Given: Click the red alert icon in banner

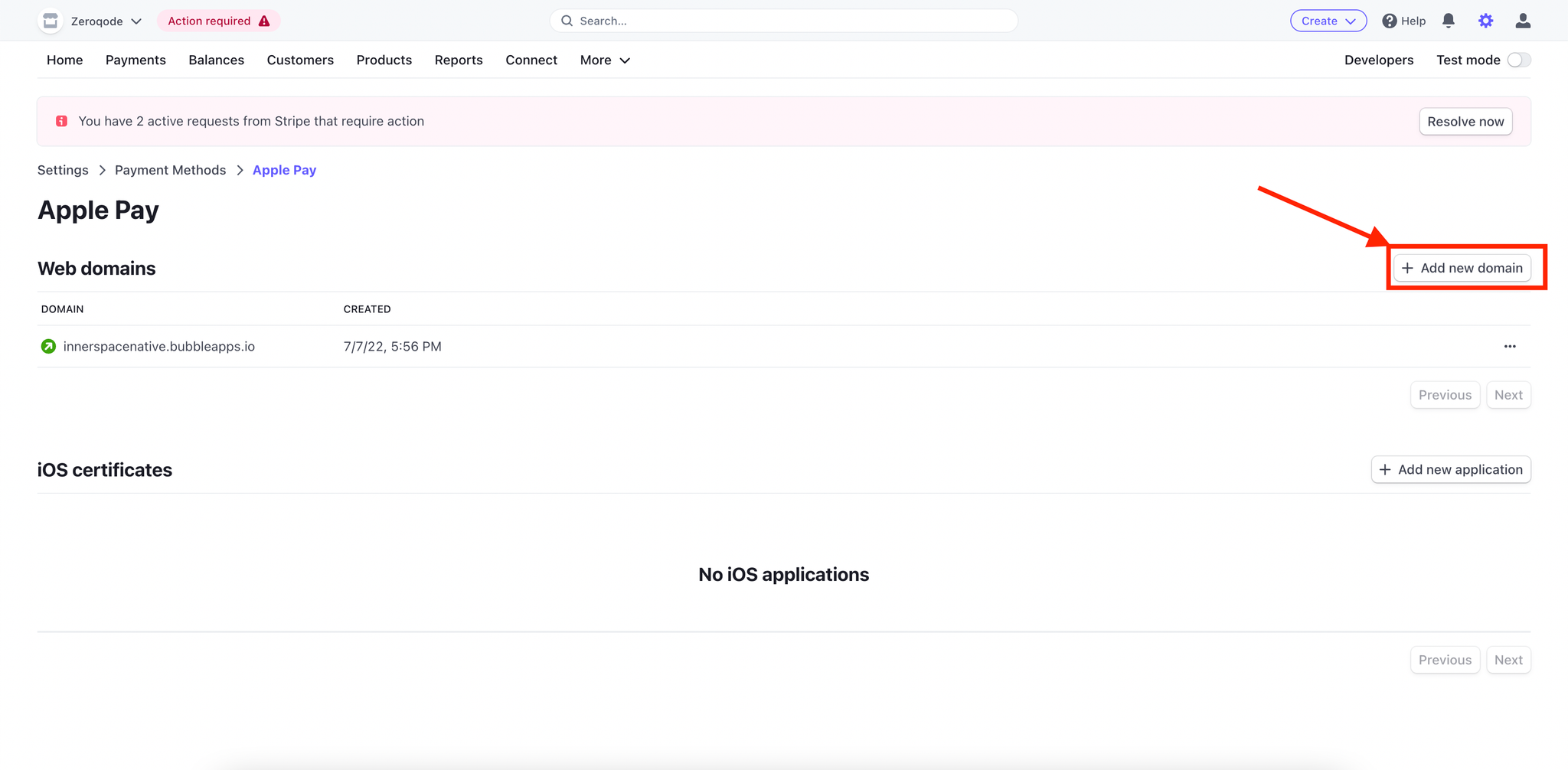Looking at the screenshot, I should coord(61,121).
